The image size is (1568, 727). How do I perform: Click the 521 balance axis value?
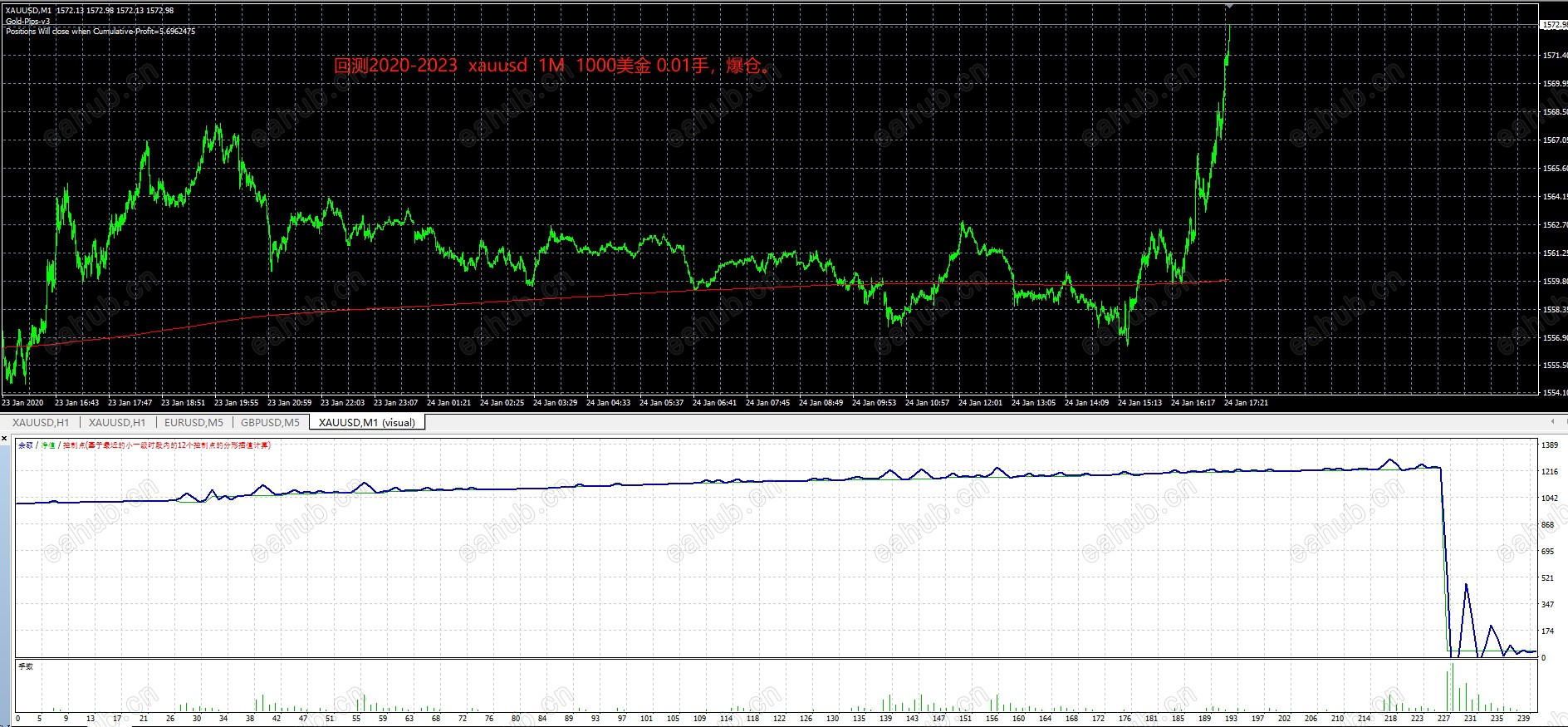1548,578
